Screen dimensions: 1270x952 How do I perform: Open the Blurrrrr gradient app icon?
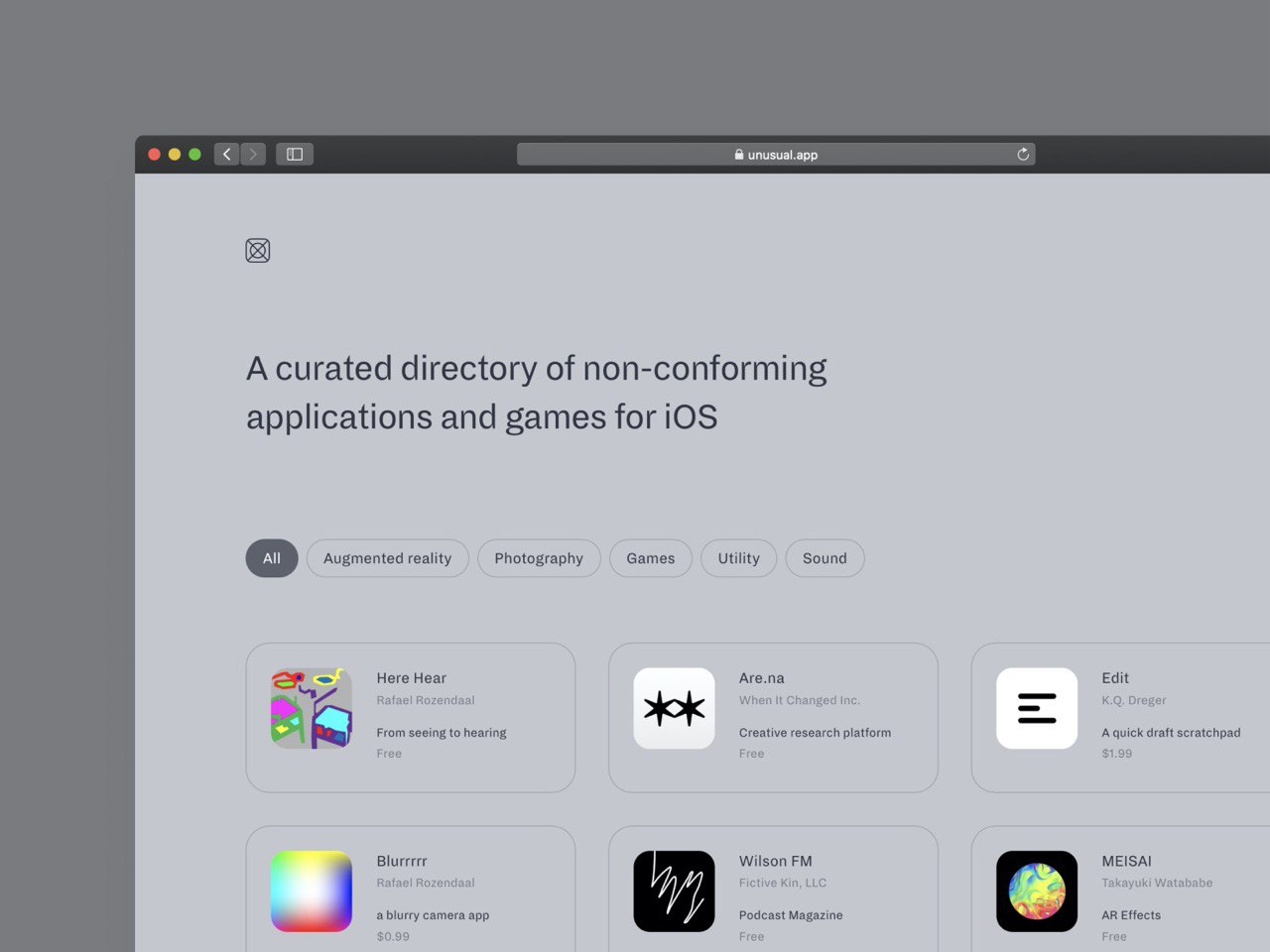click(x=312, y=891)
